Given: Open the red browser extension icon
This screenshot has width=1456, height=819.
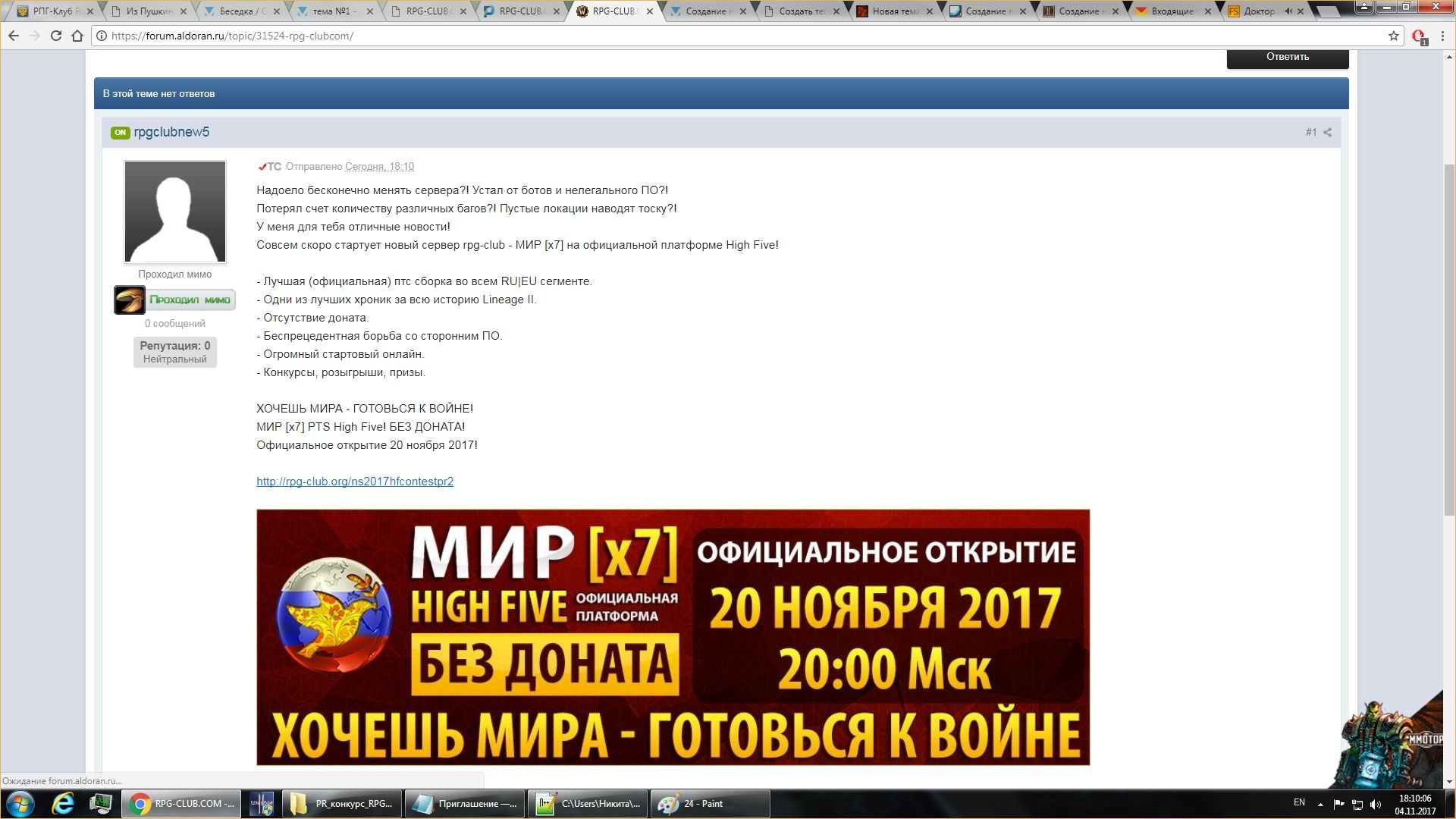Looking at the screenshot, I should (x=1418, y=36).
